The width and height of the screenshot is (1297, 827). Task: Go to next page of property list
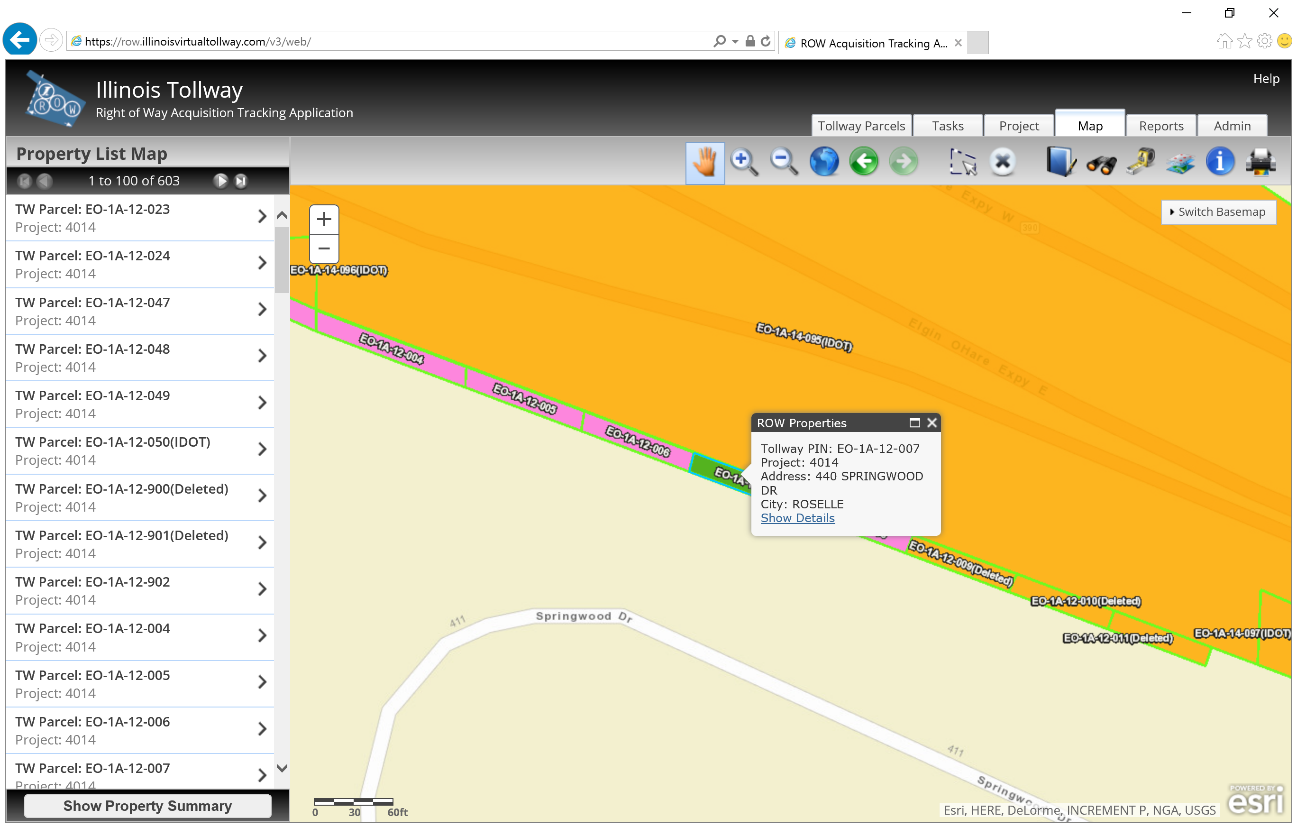(220, 181)
